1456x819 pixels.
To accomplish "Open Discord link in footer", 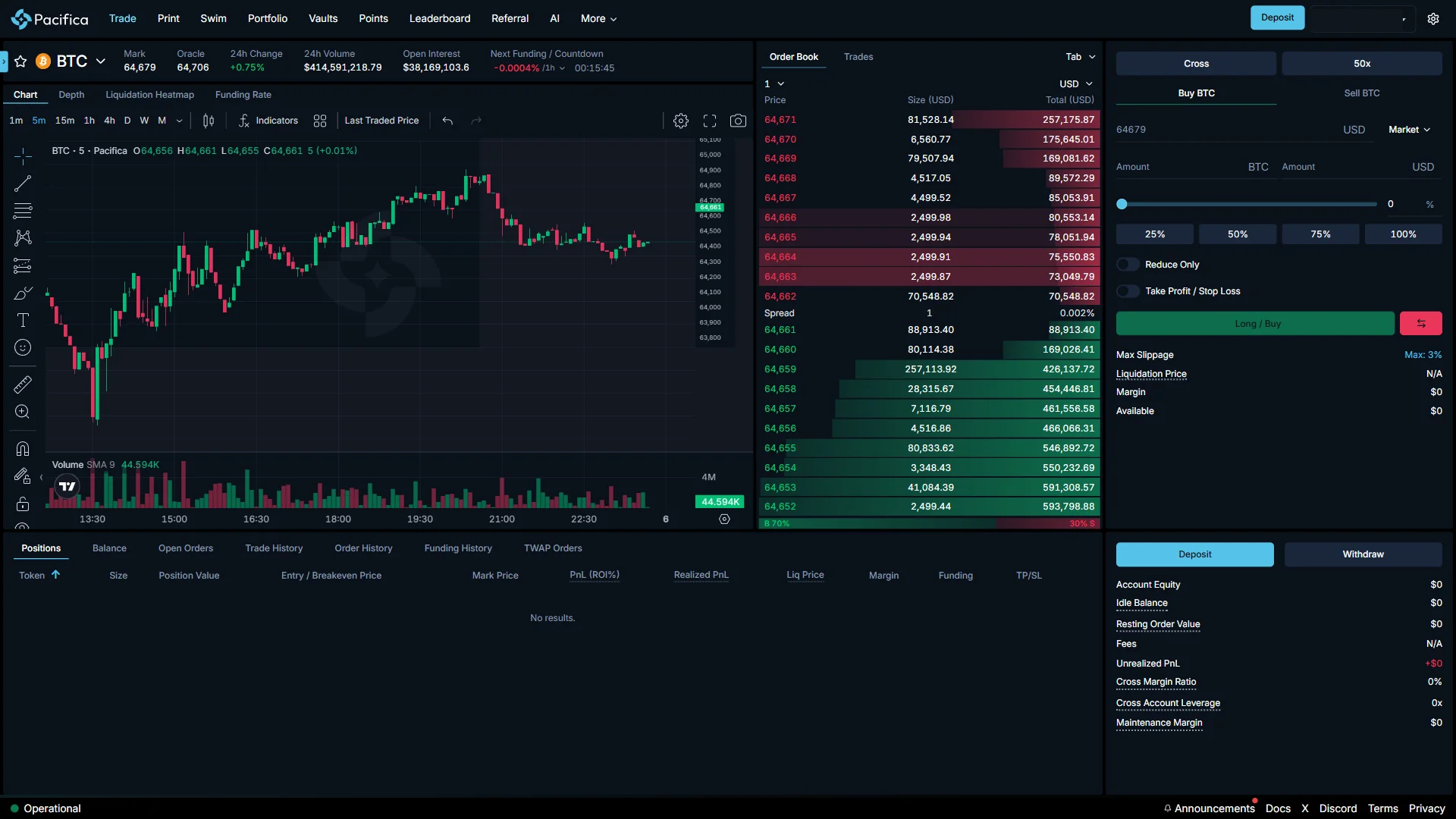I will coord(1338,808).
